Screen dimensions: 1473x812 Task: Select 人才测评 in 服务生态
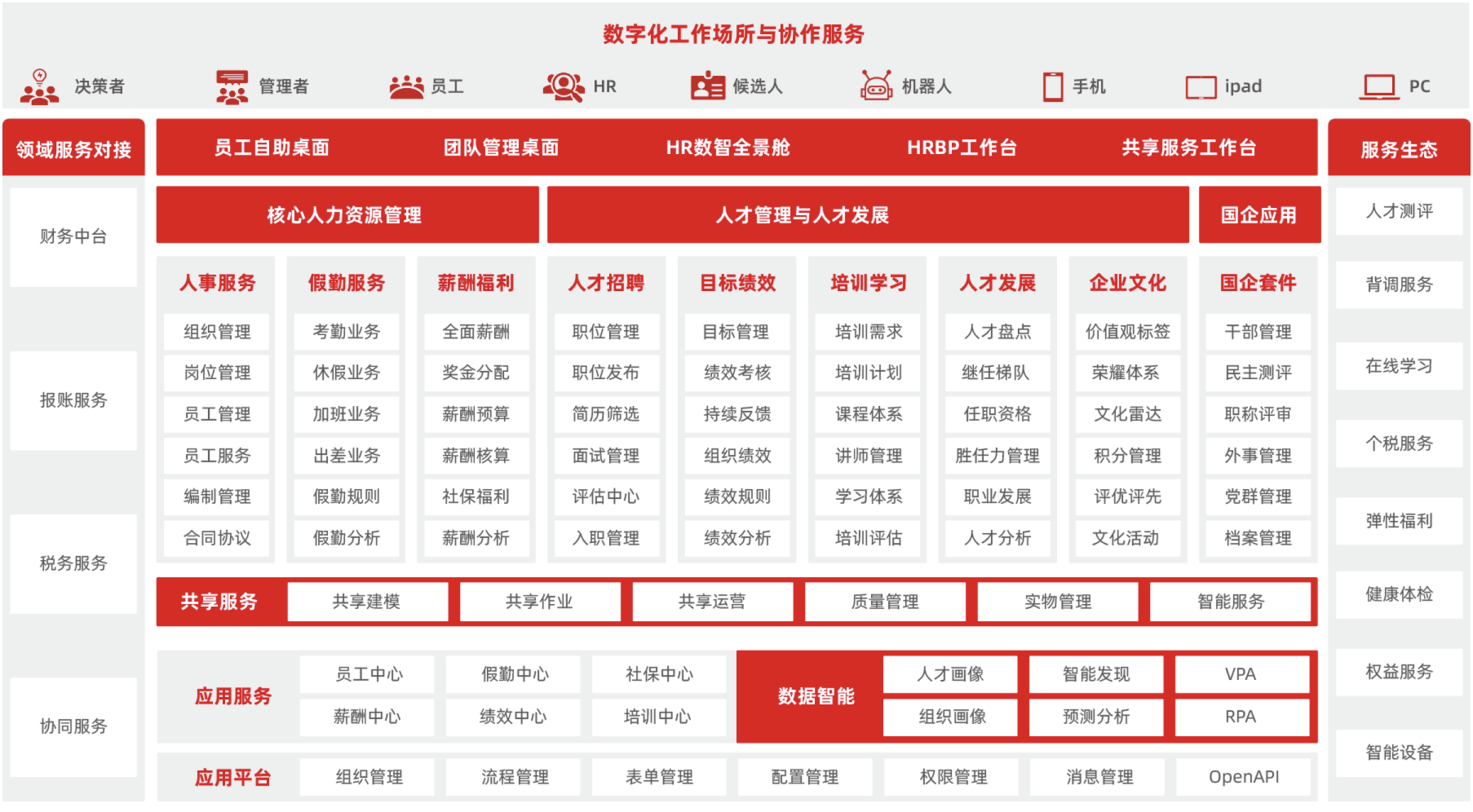(x=1399, y=212)
